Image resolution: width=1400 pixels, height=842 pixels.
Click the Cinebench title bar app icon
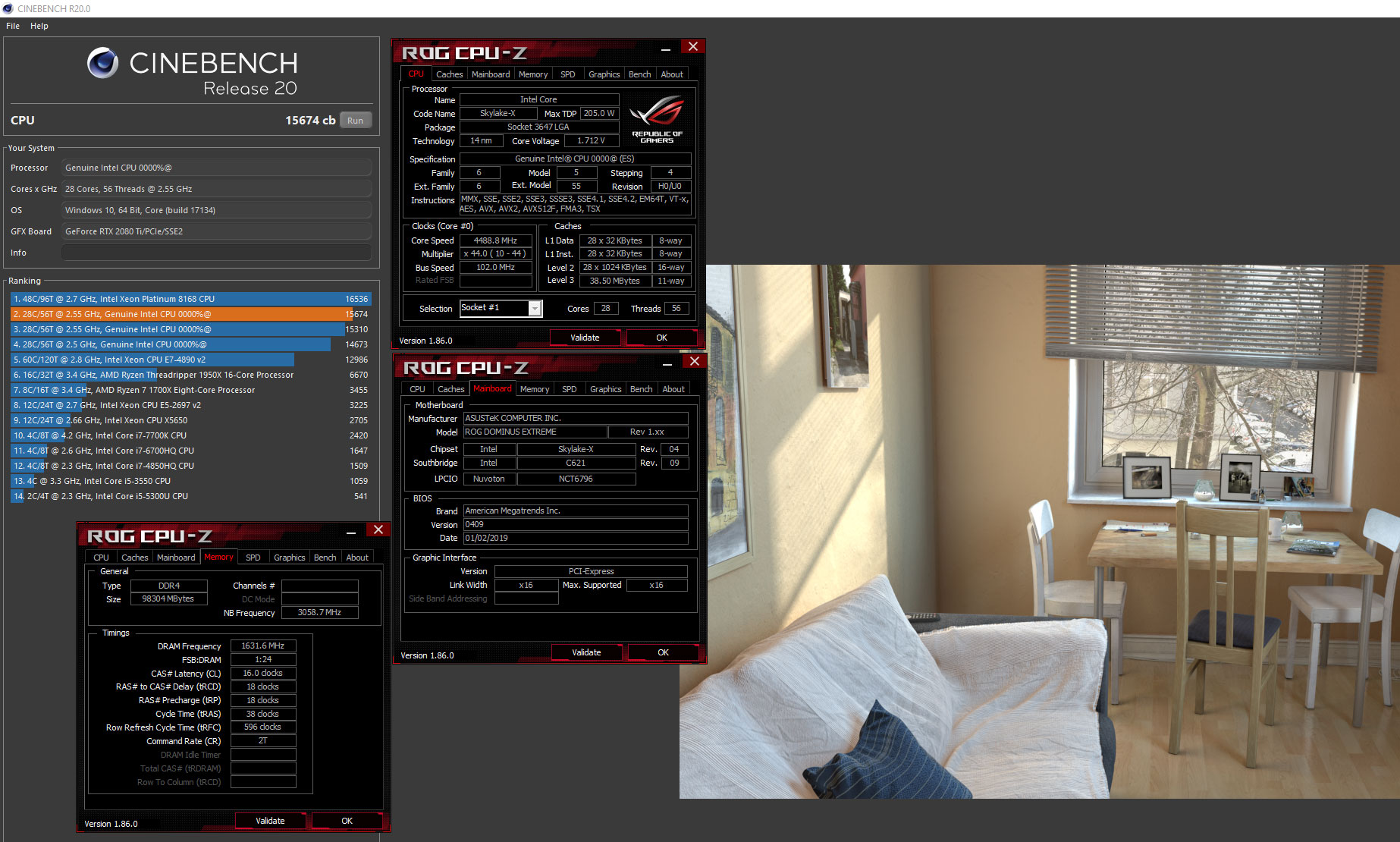coord(8,8)
